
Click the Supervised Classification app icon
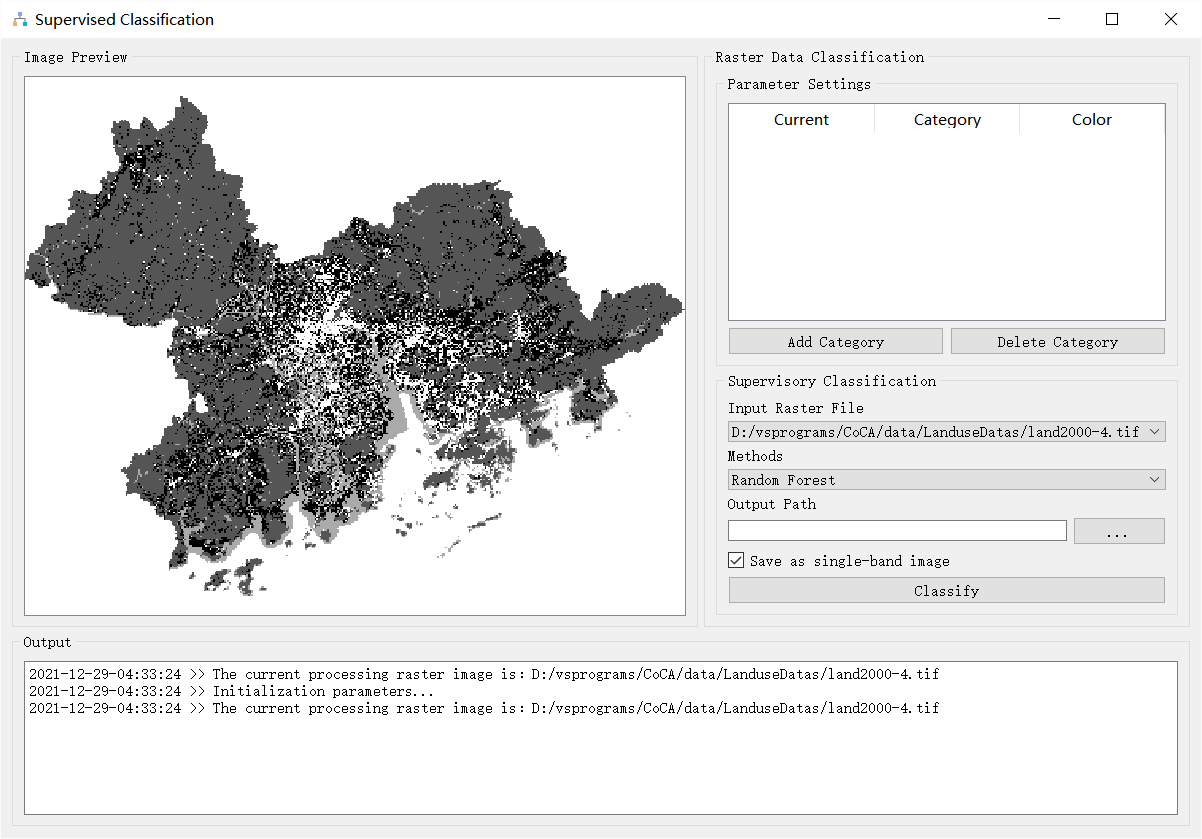point(19,19)
